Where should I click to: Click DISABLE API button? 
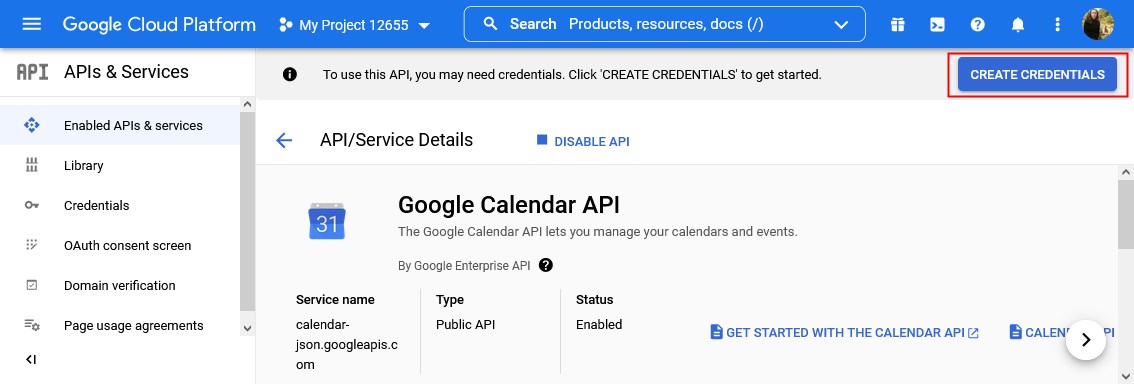(583, 141)
